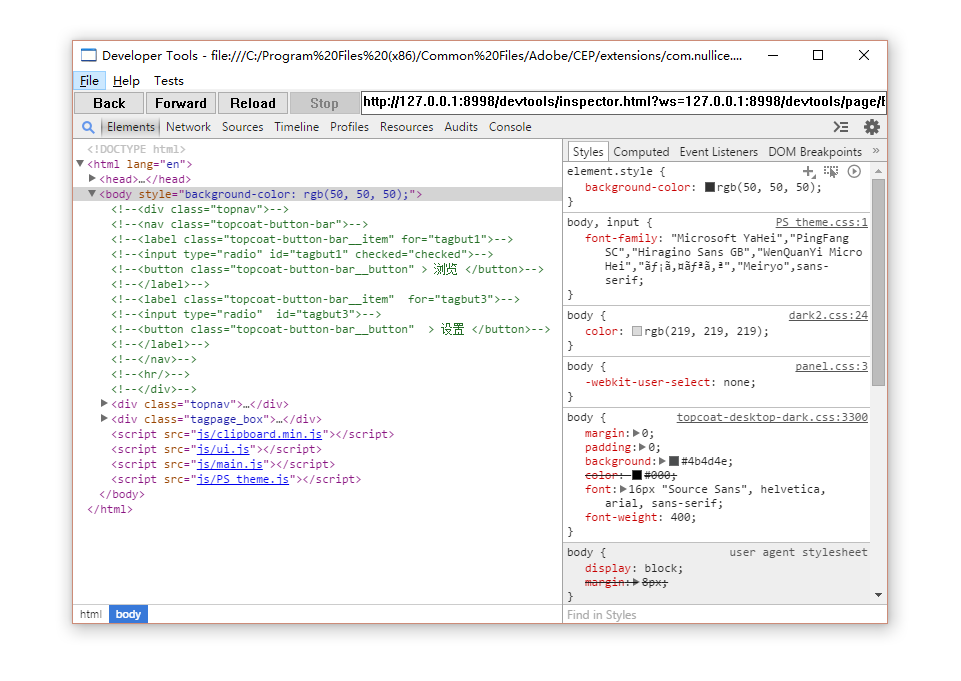Show more sidebar tabs chevron
Viewport: 961px width, 681px height.
tap(876, 151)
